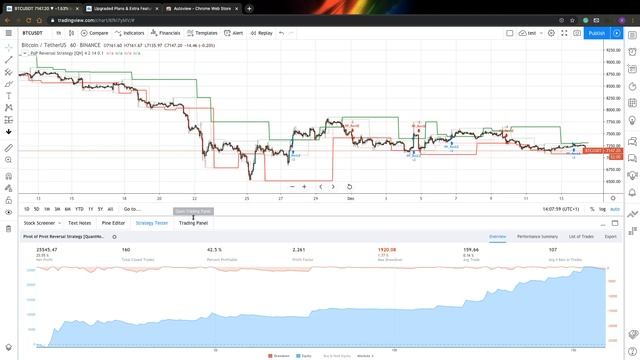Open the List of Trades tab
The width and height of the screenshot is (640, 360).
point(581,237)
